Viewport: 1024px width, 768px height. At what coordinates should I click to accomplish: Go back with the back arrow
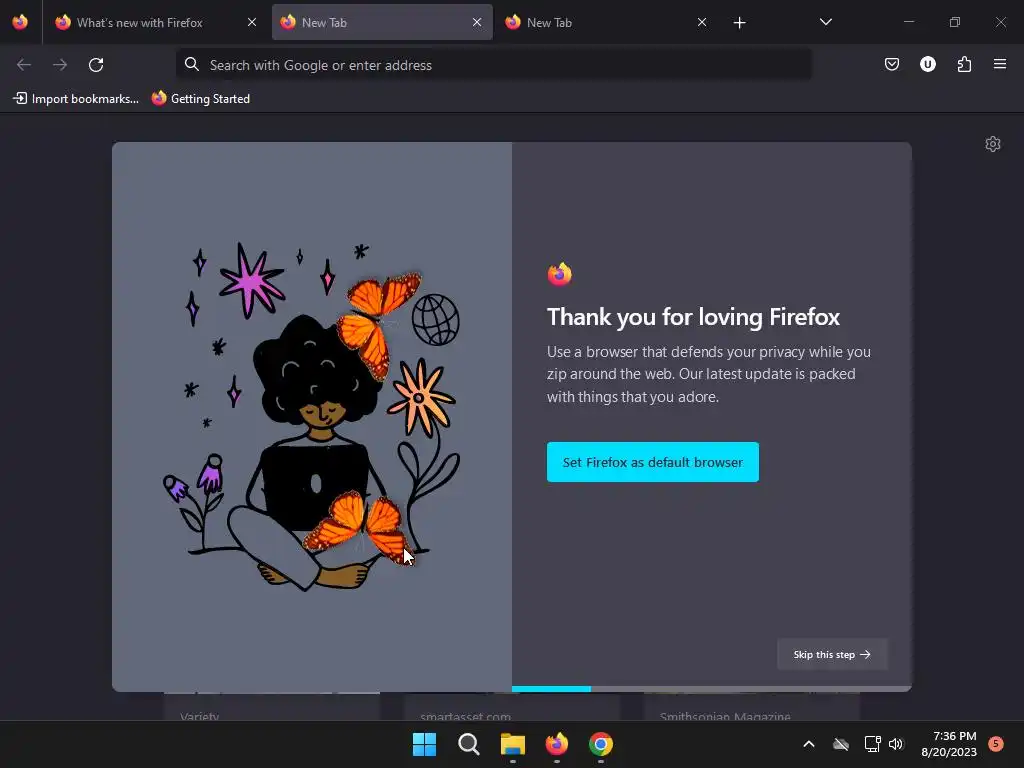coord(24,65)
